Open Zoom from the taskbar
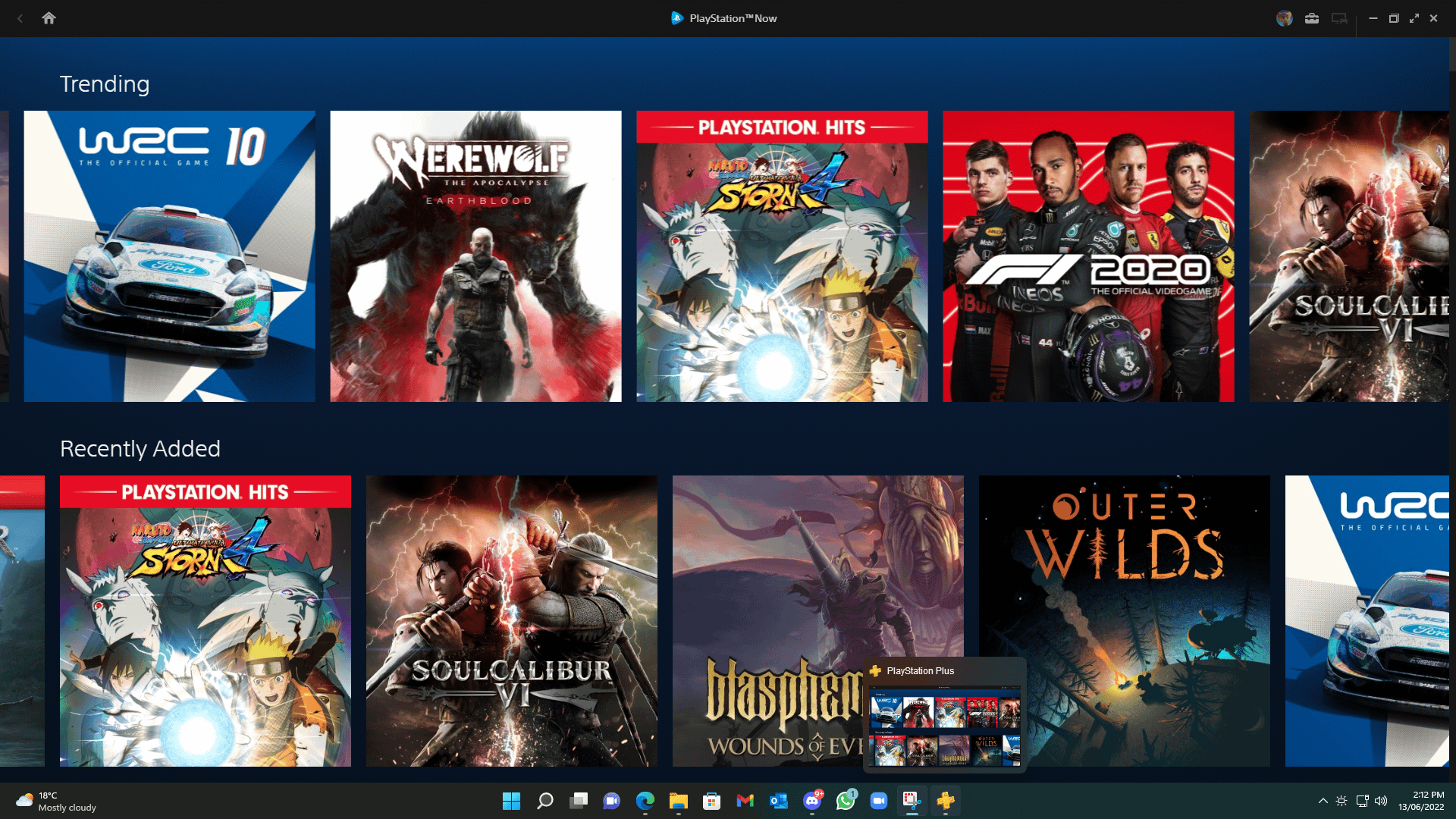This screenshot has height=819, width=1456. [x=879, y=801]
